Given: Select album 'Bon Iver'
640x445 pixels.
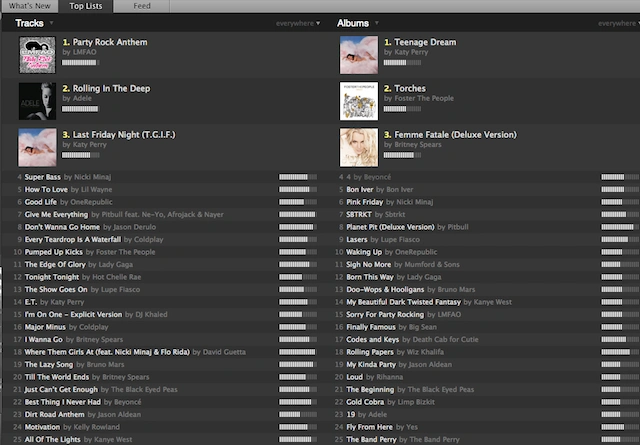Looking at the screenshot, I should point(360,190).
